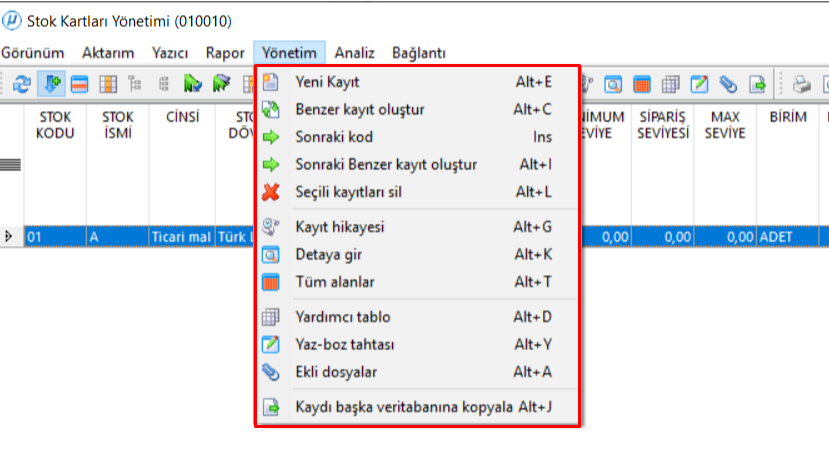
Task: Choose Sonraki Benzer kayıt oluştur
Action: pyautogui.click(x=417, y=164)
